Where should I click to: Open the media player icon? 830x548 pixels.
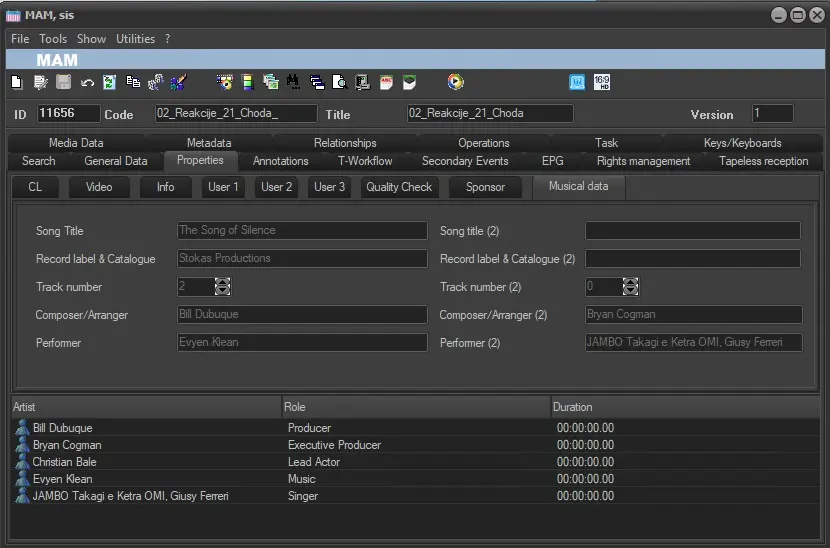coord(455,83)
